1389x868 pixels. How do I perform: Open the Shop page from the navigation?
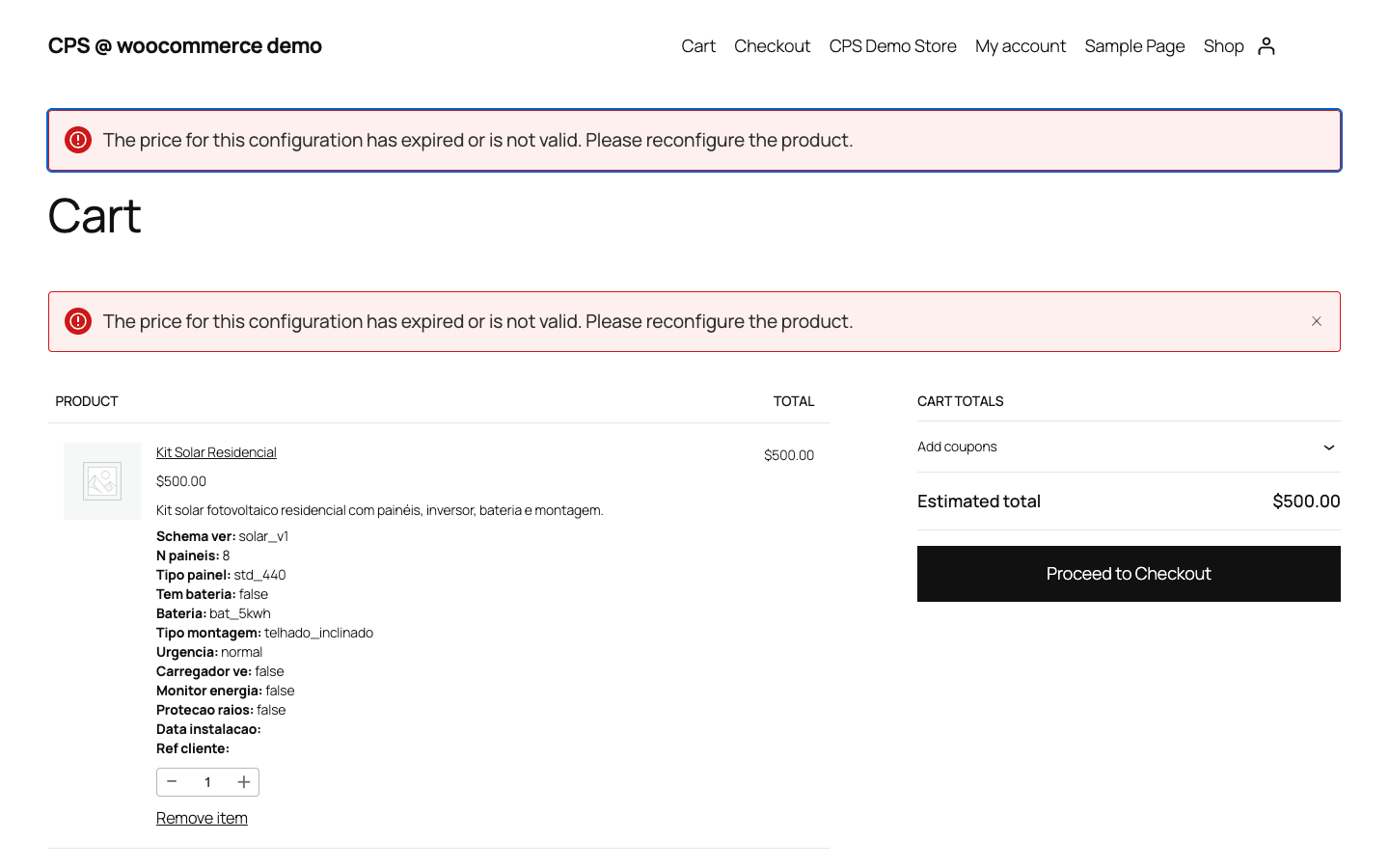click(1223, 45)
